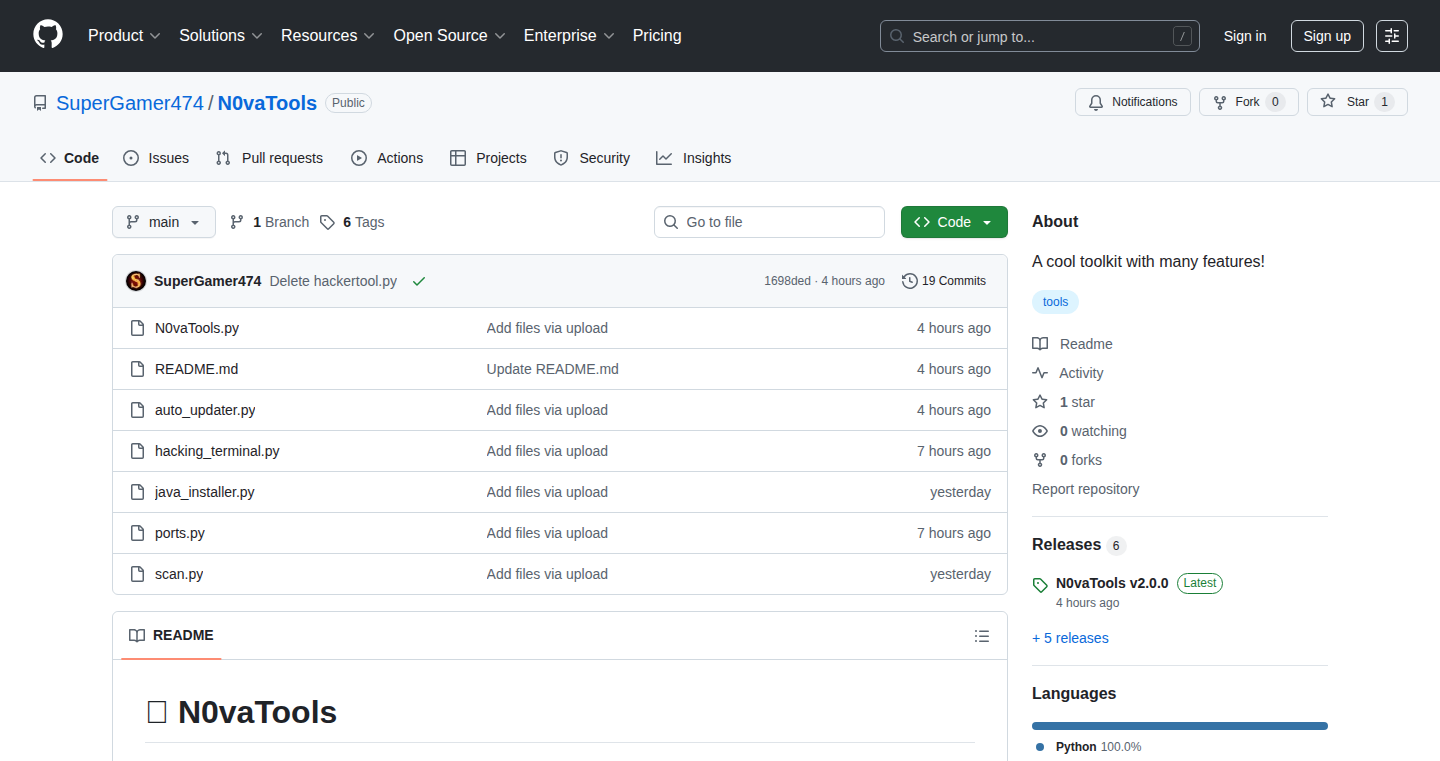Screen dimensions: 1440x761
Task: Focus the Search or jump to field
Action: (1040, 36)
